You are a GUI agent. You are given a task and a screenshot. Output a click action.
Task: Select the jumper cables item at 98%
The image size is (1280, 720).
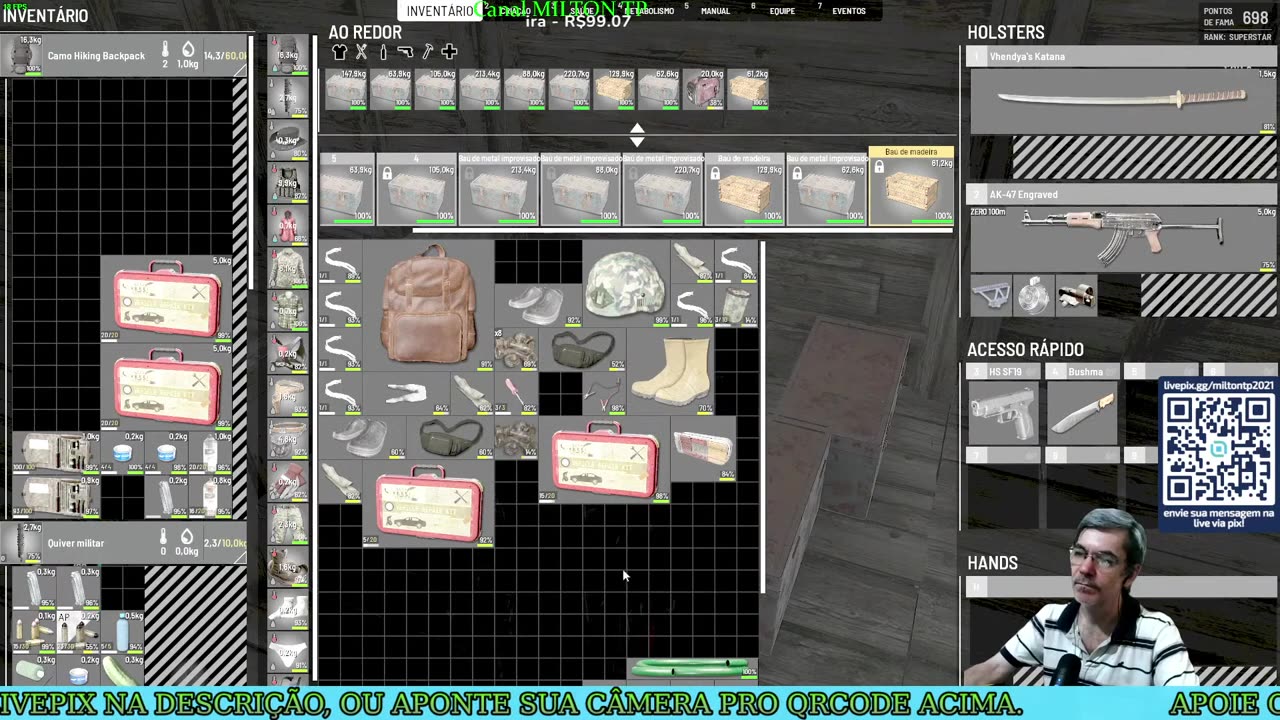click(604, 393)
